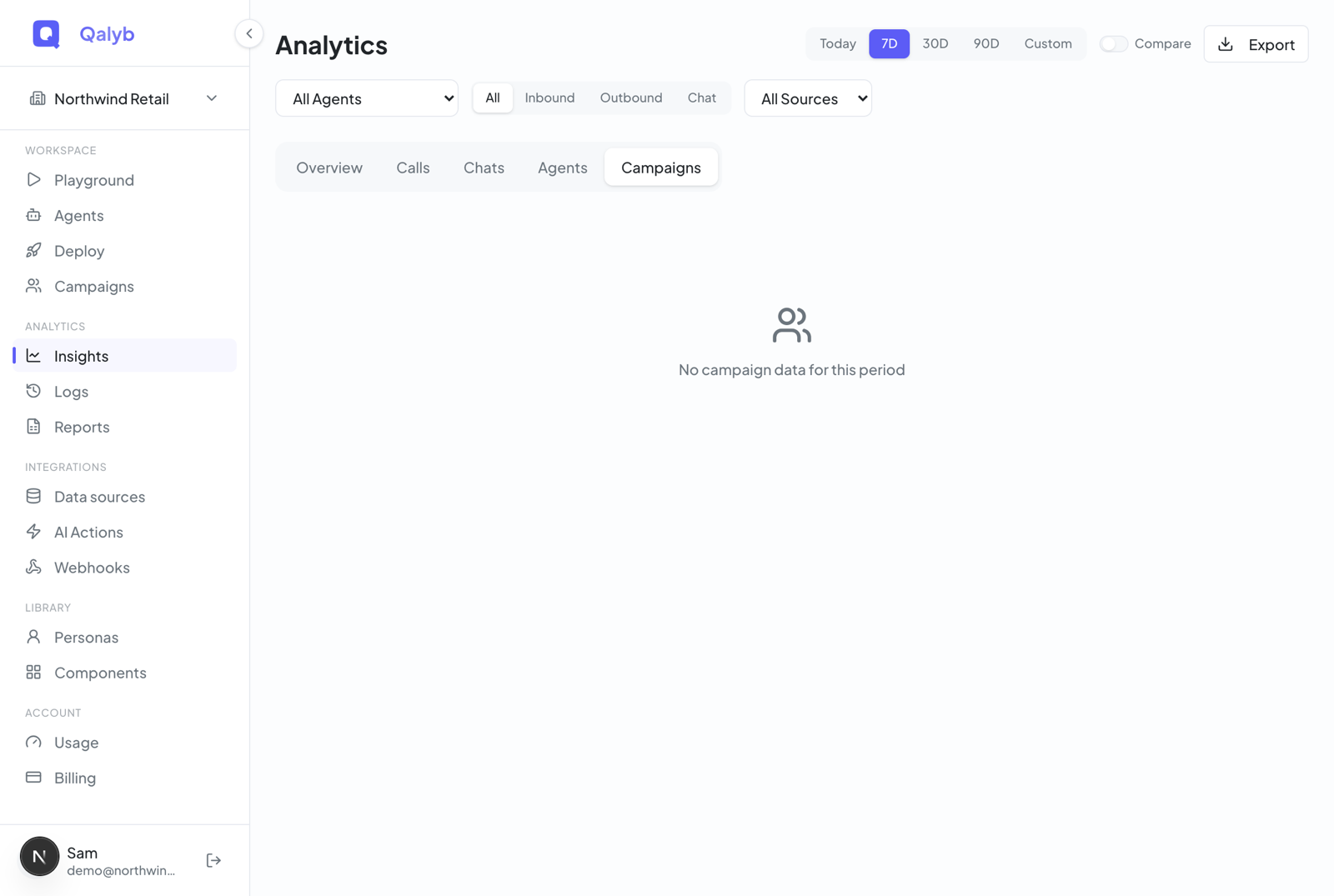The height and width of the screenshot is (896, 1334).
Task: Switch to the Calls tab
Action: [x=413, y=168]
